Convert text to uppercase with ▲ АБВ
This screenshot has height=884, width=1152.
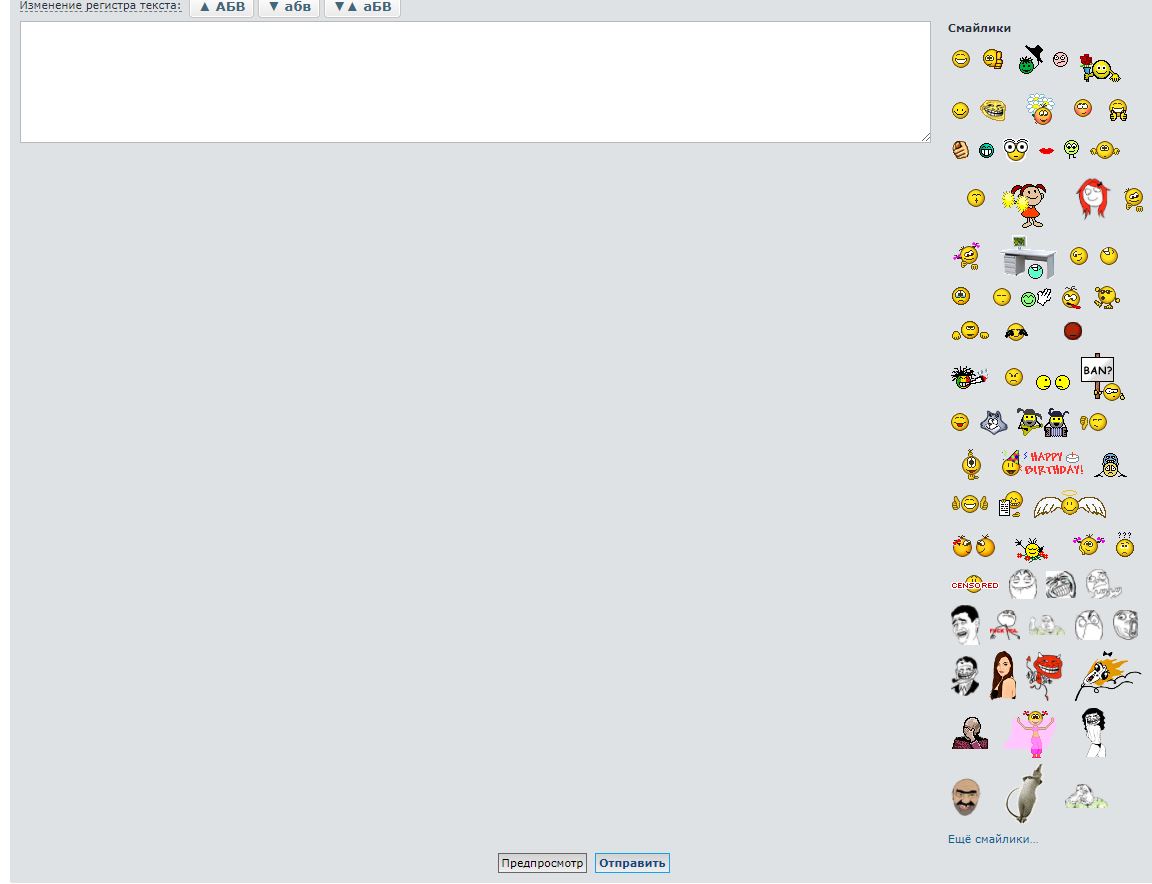(x=221, y=7)
